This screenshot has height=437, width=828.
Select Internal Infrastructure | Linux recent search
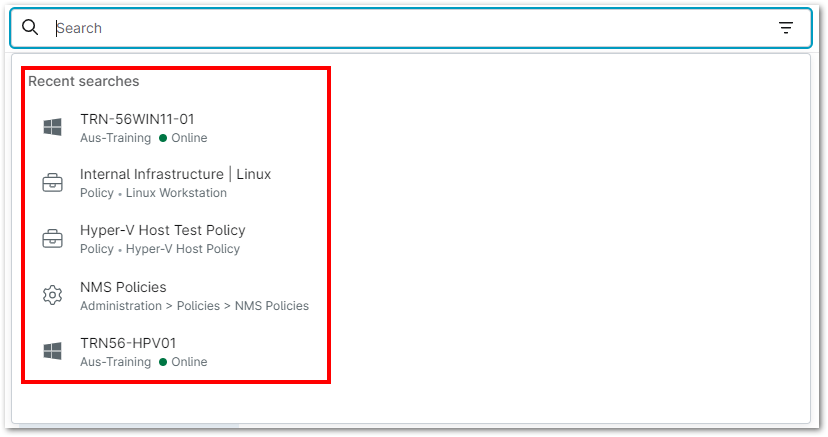click(175, 174)
